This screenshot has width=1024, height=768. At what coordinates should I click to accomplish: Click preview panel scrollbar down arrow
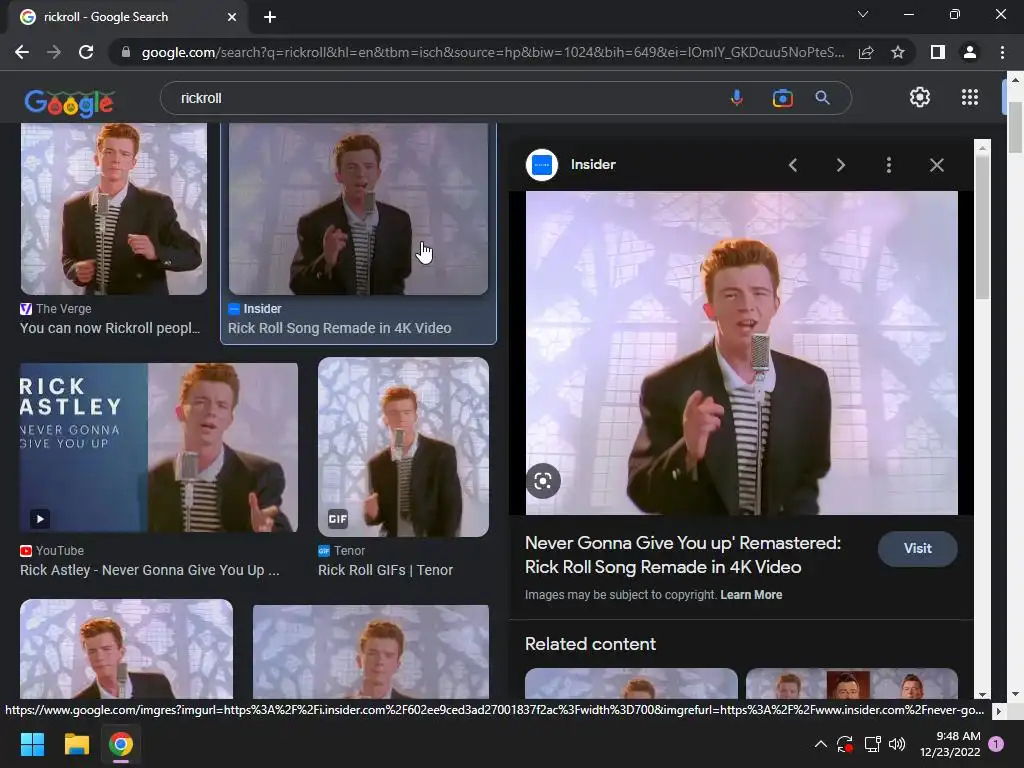tap(982, 694)
